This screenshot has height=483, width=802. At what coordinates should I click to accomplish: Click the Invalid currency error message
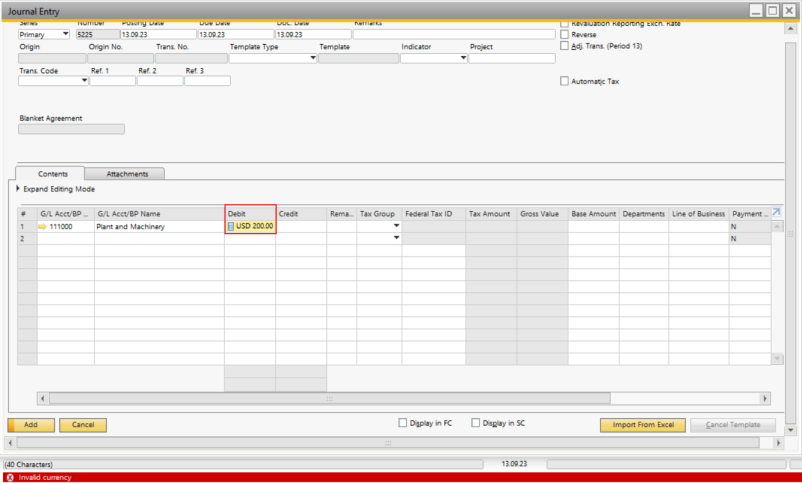[45, 477]
